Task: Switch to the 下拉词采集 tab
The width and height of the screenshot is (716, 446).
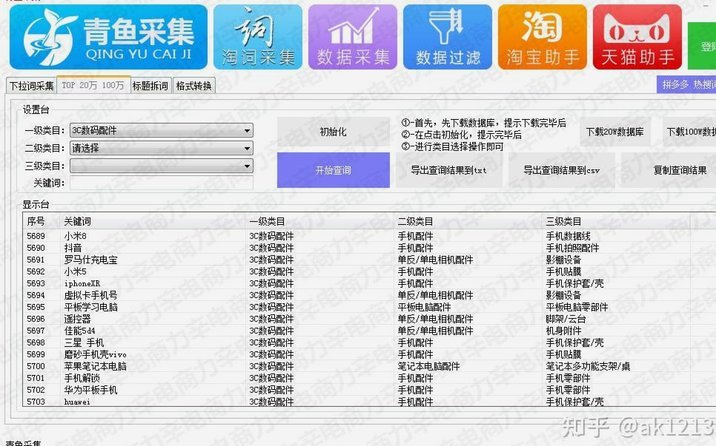Action: pyautogui.click(x=32, y=85)
